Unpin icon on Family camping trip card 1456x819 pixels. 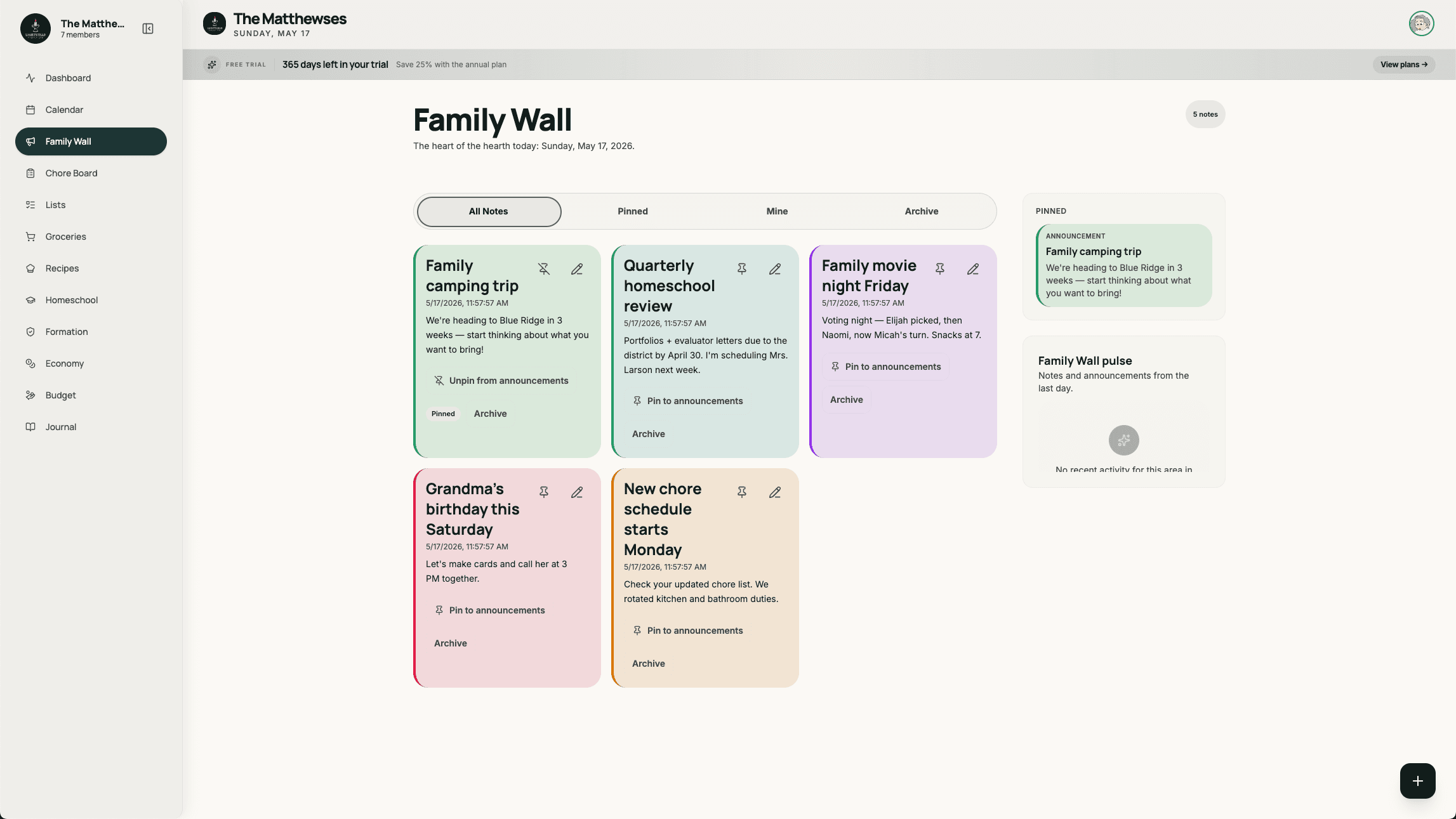tap(544, 269)
